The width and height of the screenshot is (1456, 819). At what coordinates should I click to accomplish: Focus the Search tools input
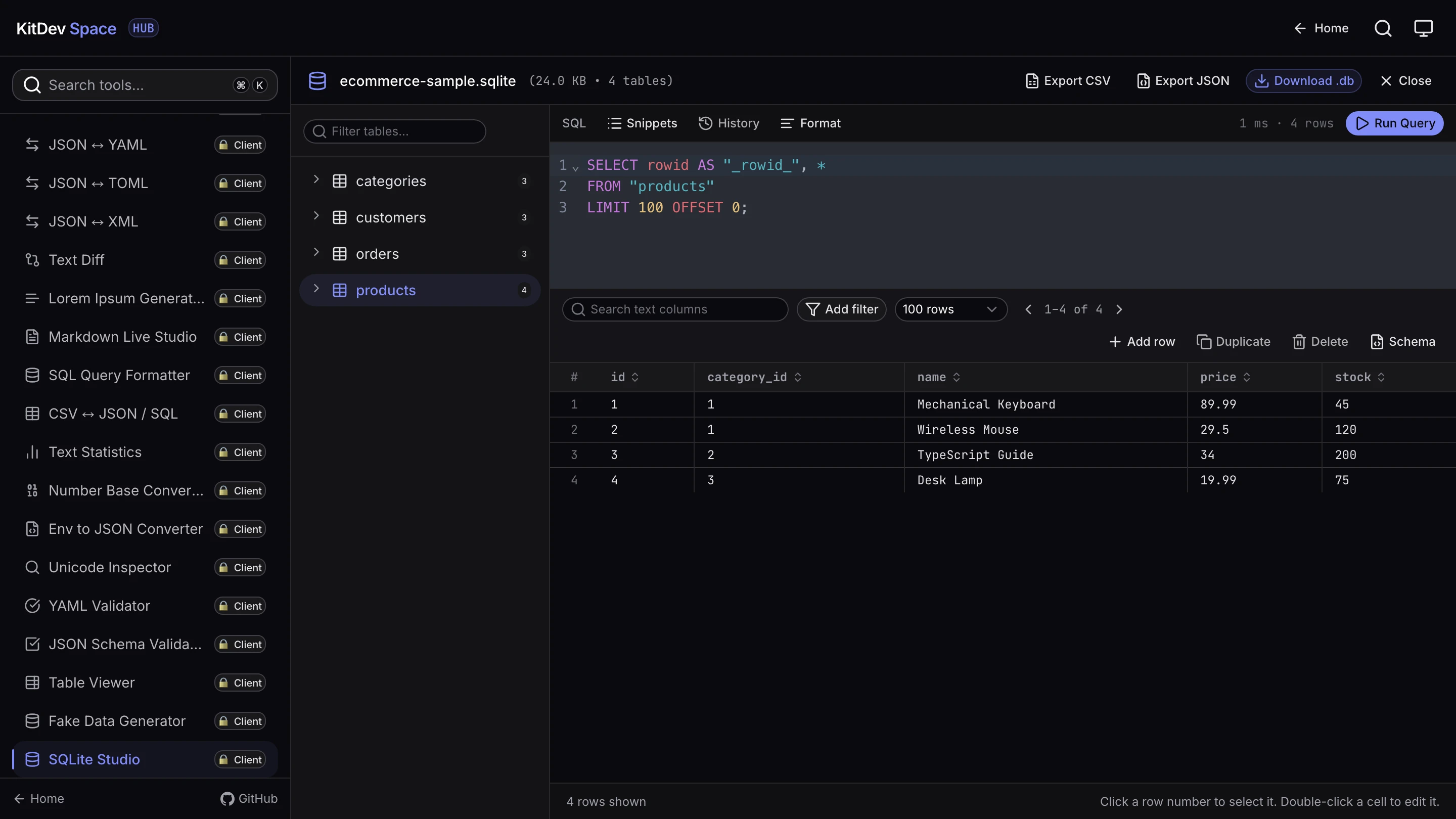[x=145, y=85]
